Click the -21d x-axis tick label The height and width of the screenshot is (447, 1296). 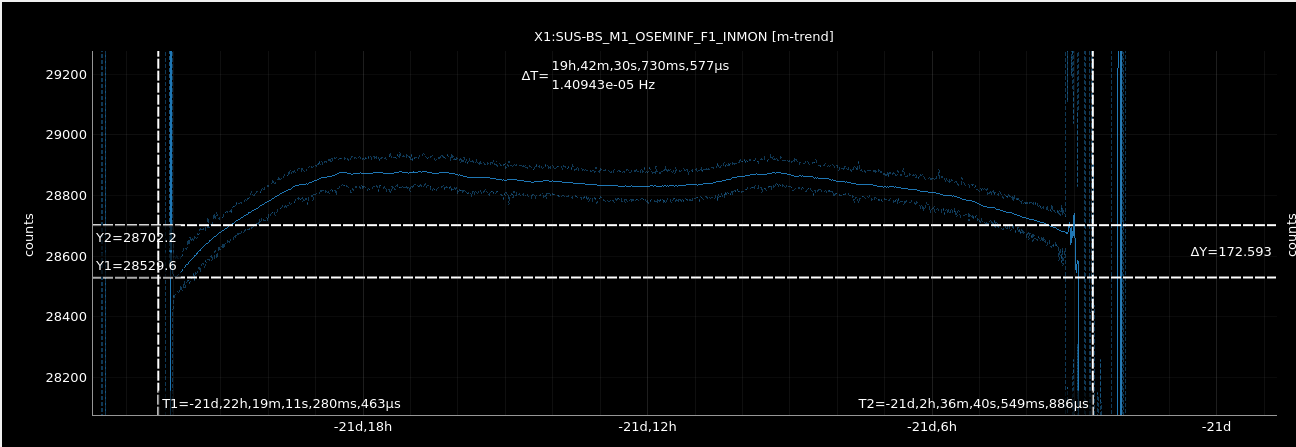click(1216, 427)
